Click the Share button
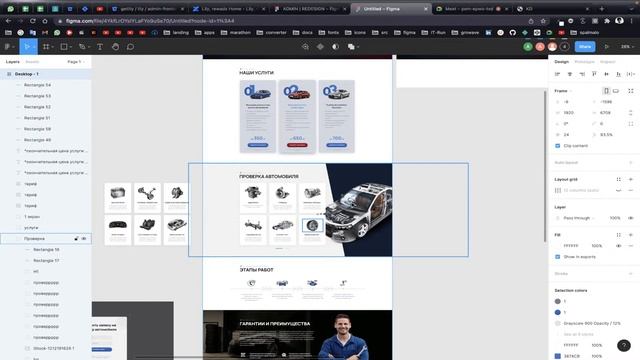640x360 pixels. (585, 47)
